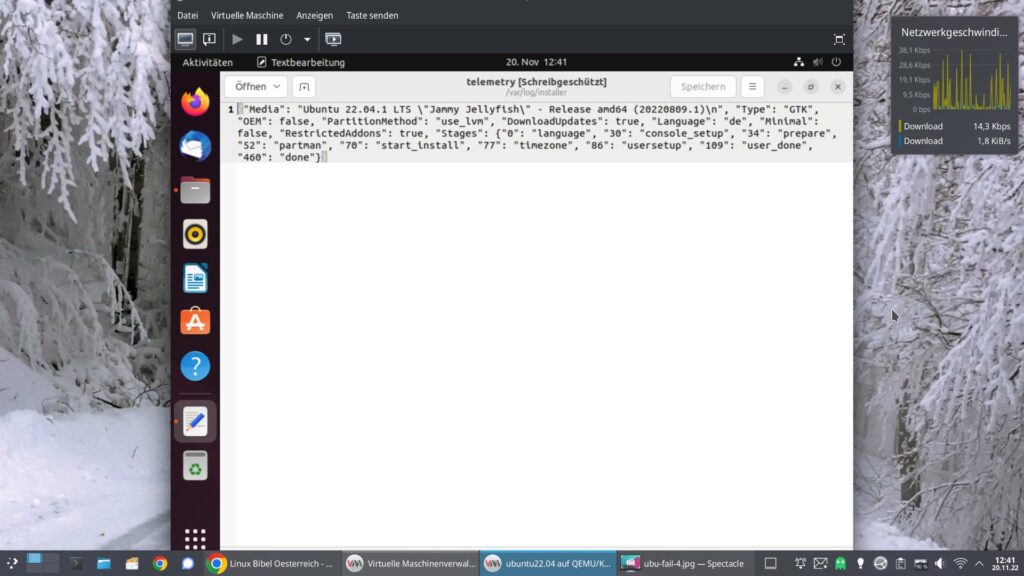Viewport: 1024px width, 576px height.
Task: Expand hidden system tray icons arrow
Action: tap(979, 563)
